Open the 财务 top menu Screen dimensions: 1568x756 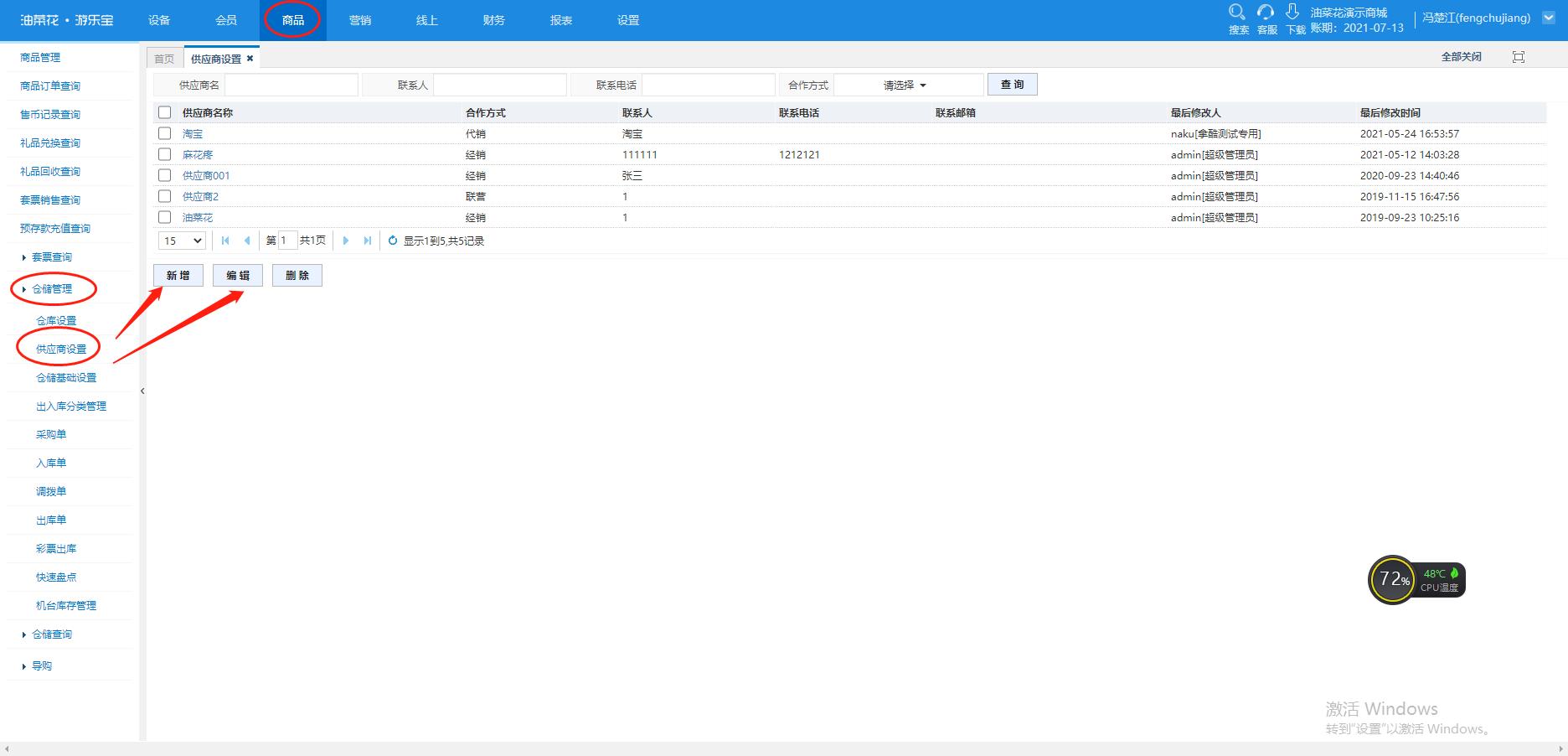click(494, 20)
